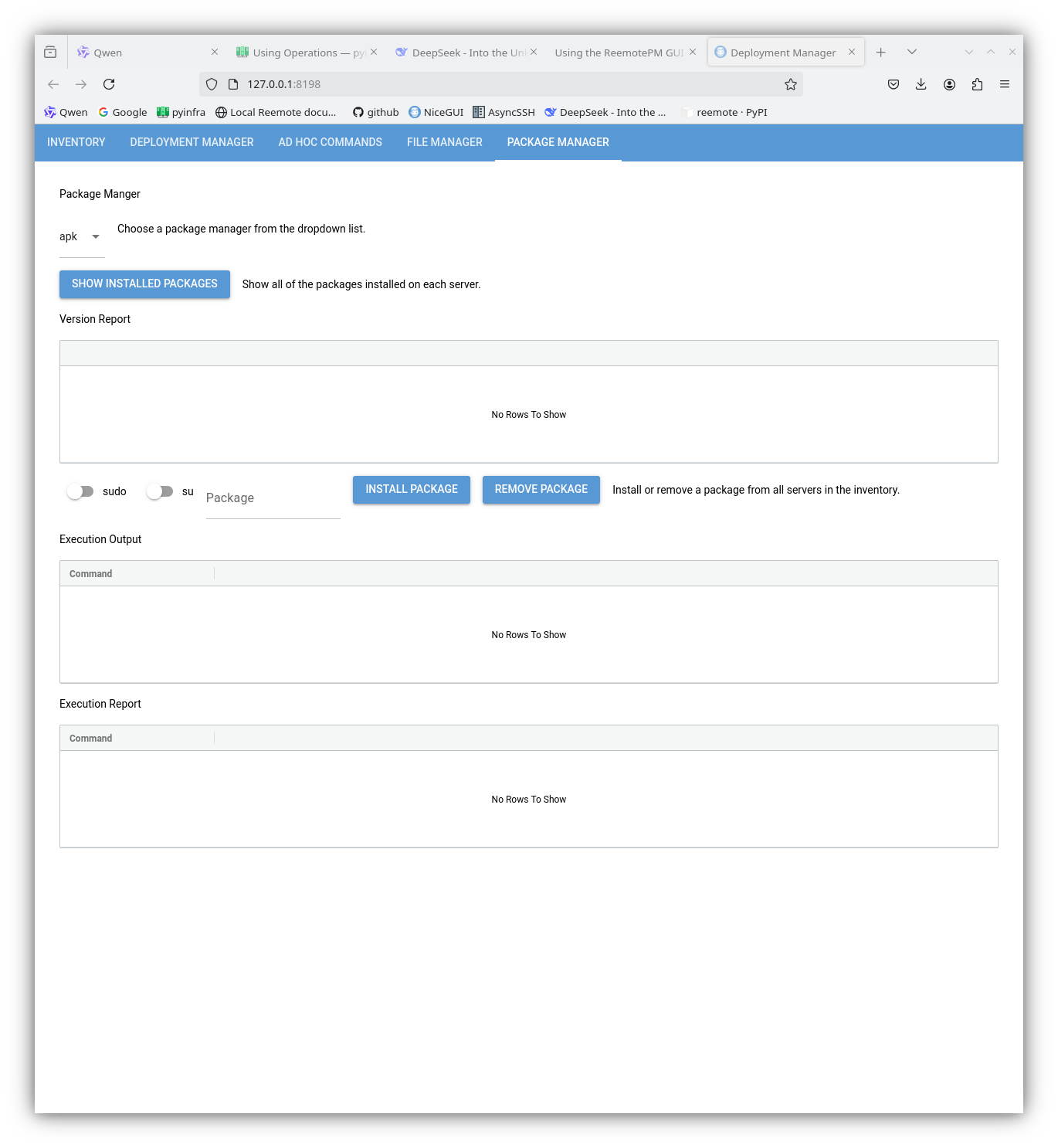
Task: Focus the Package name input field
Action: 273,499
